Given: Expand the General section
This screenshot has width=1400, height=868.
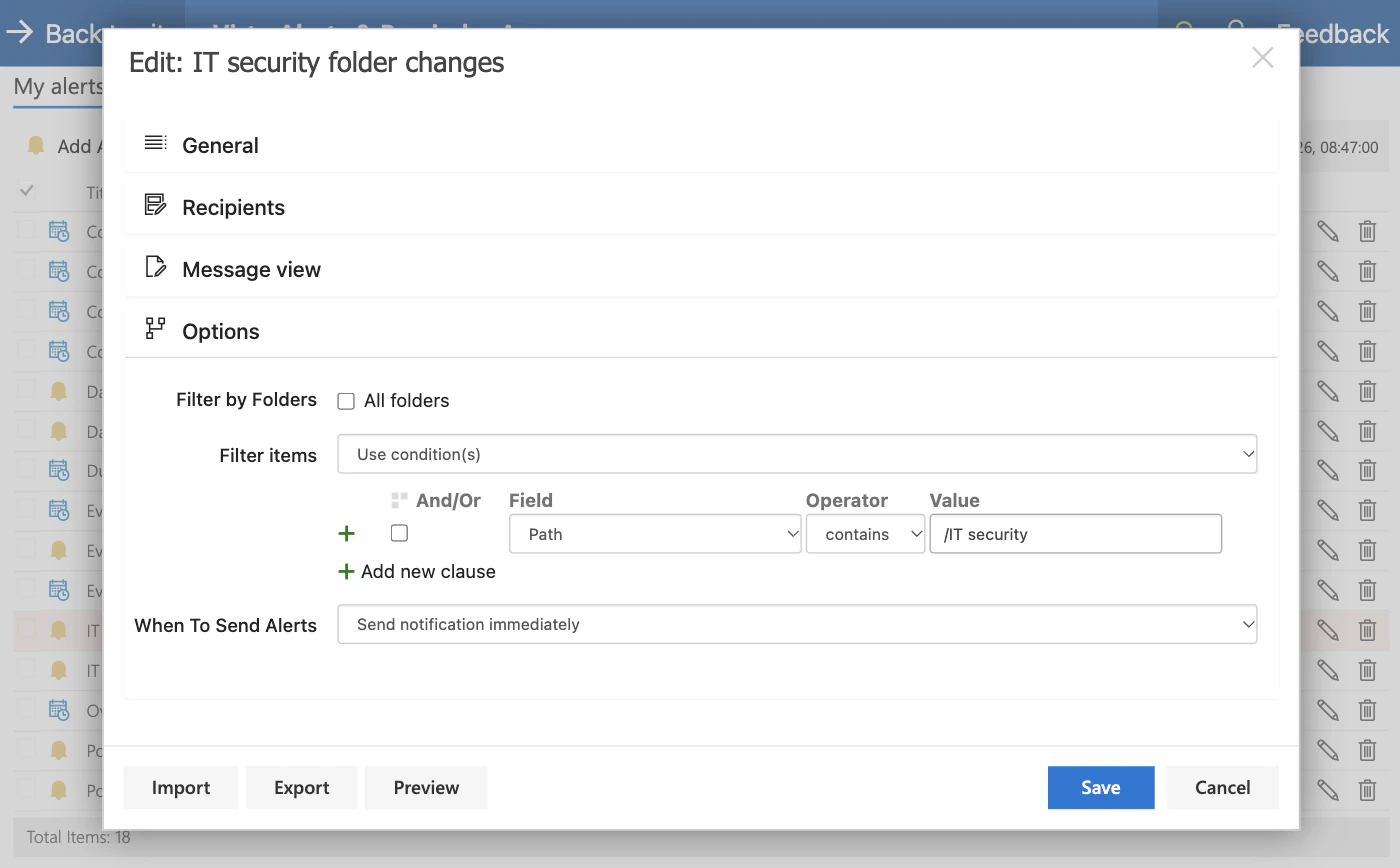Looking at the screenshot, I should (701, 145).
